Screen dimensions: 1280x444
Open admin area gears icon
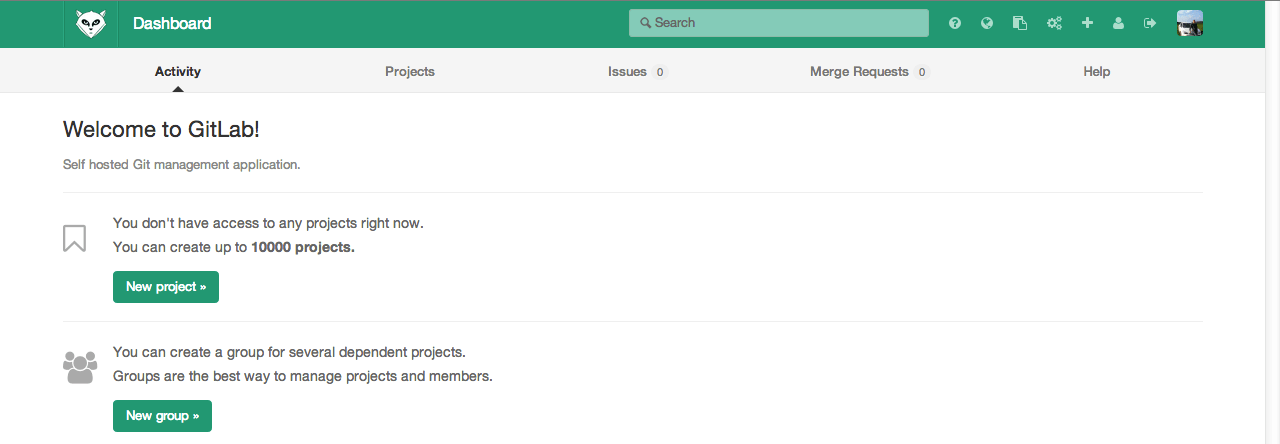pos(1054,23)
